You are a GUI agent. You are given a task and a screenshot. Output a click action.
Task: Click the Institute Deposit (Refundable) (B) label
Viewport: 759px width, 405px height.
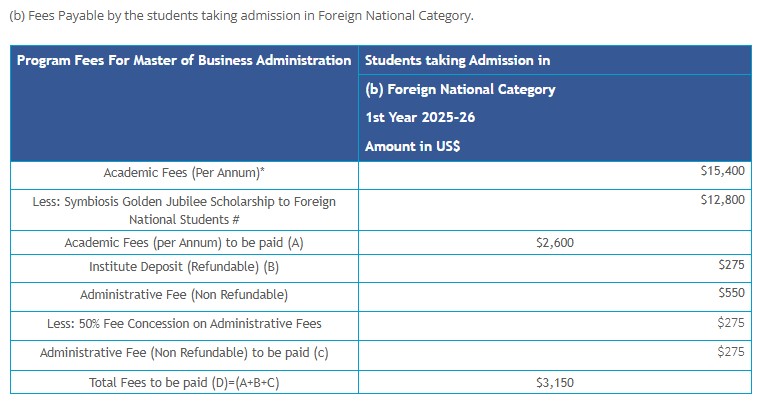tap(184, 267)
